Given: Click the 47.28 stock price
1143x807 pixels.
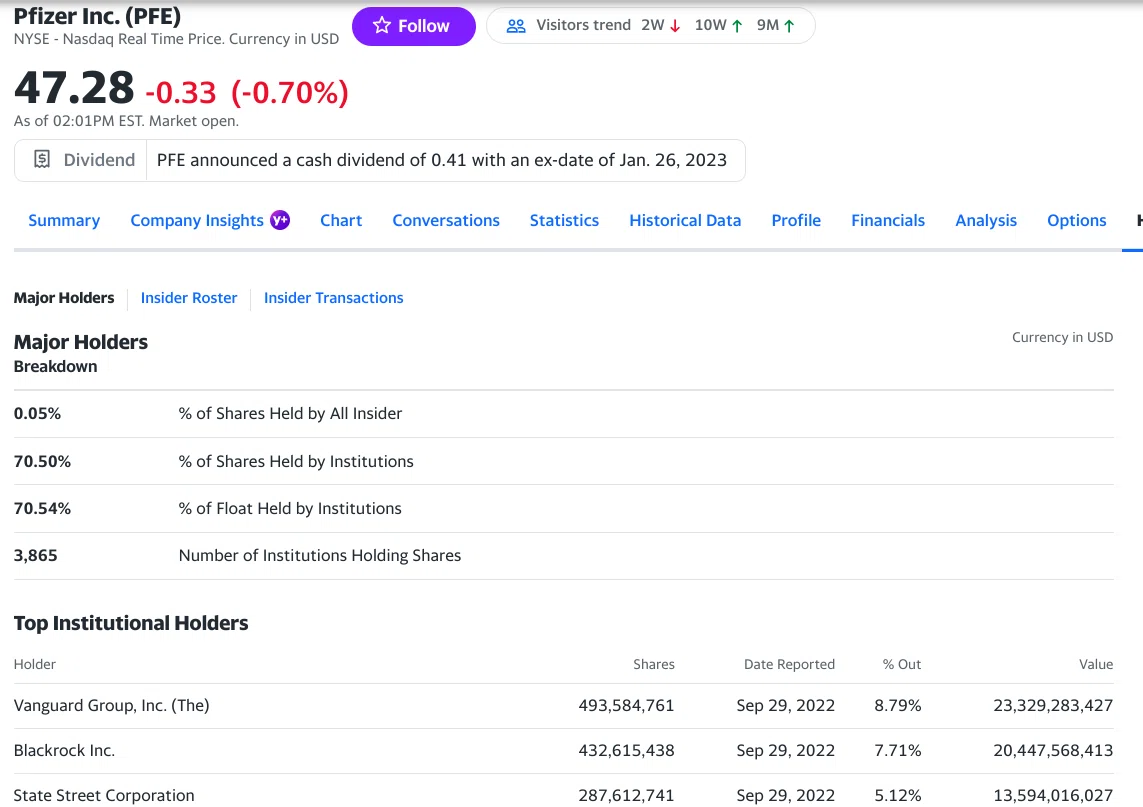Looking at the screenshot, I should [74, 88].
